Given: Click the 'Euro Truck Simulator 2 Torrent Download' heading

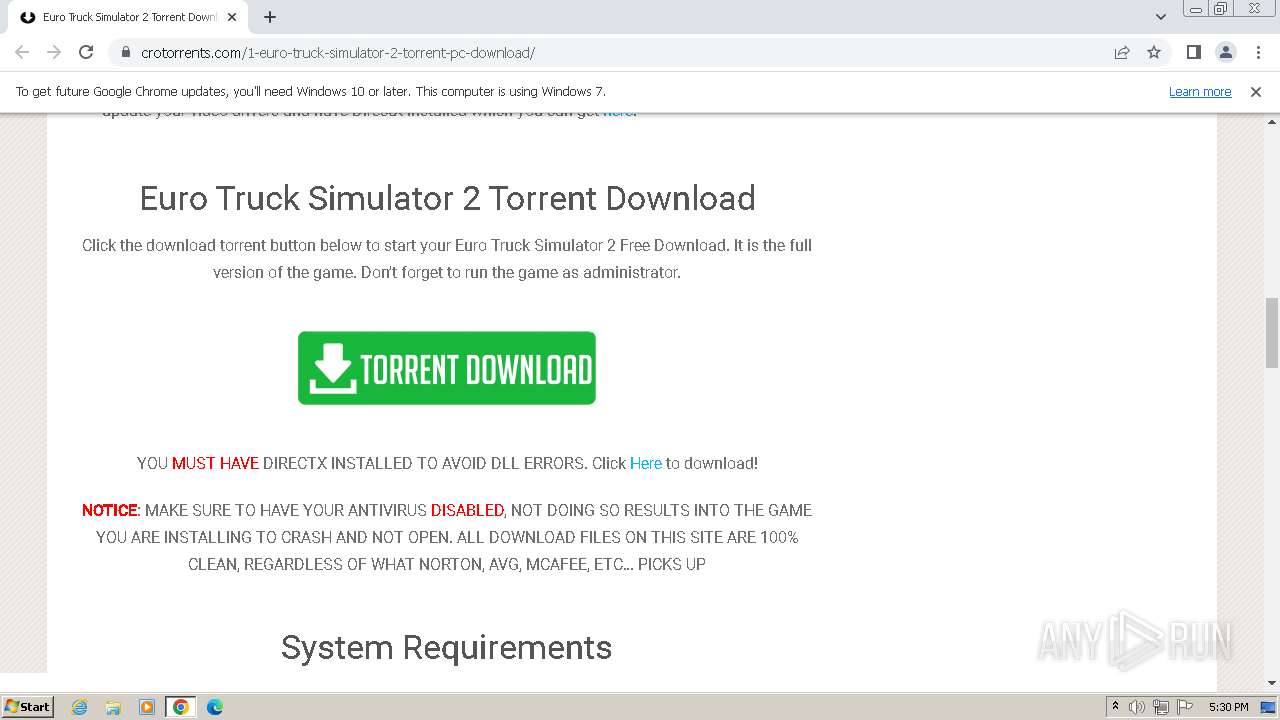Looking at the screenshot, I should 447,198.
